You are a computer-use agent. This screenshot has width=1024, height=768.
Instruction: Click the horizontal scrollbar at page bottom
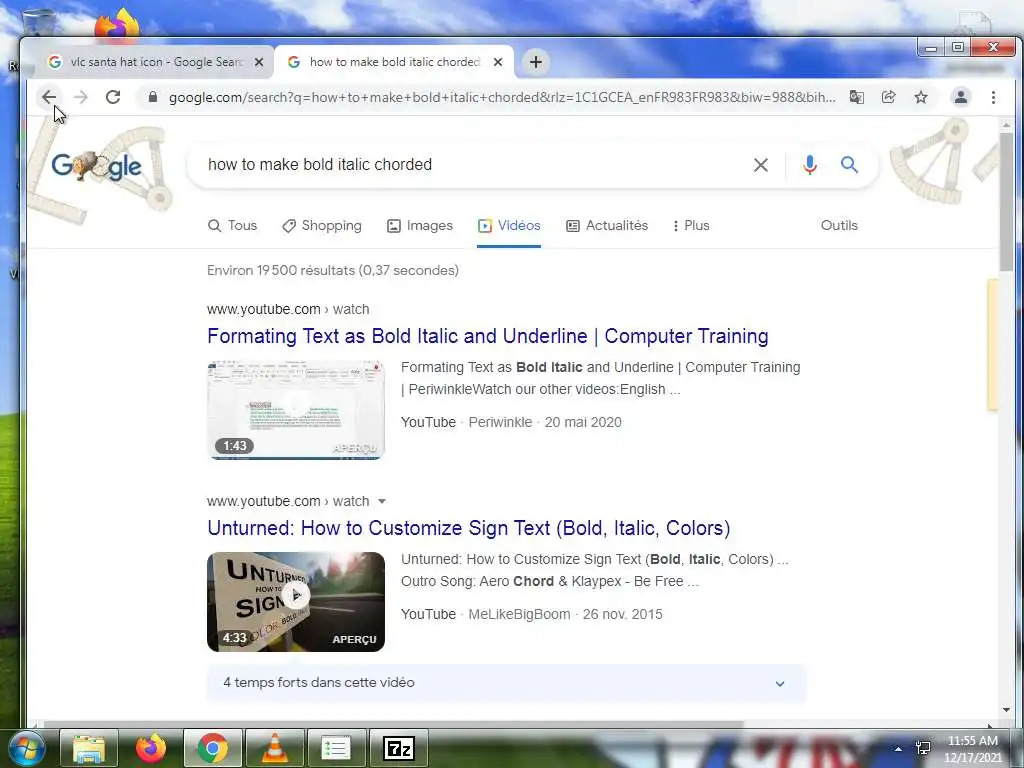click(x=394, y=724)
